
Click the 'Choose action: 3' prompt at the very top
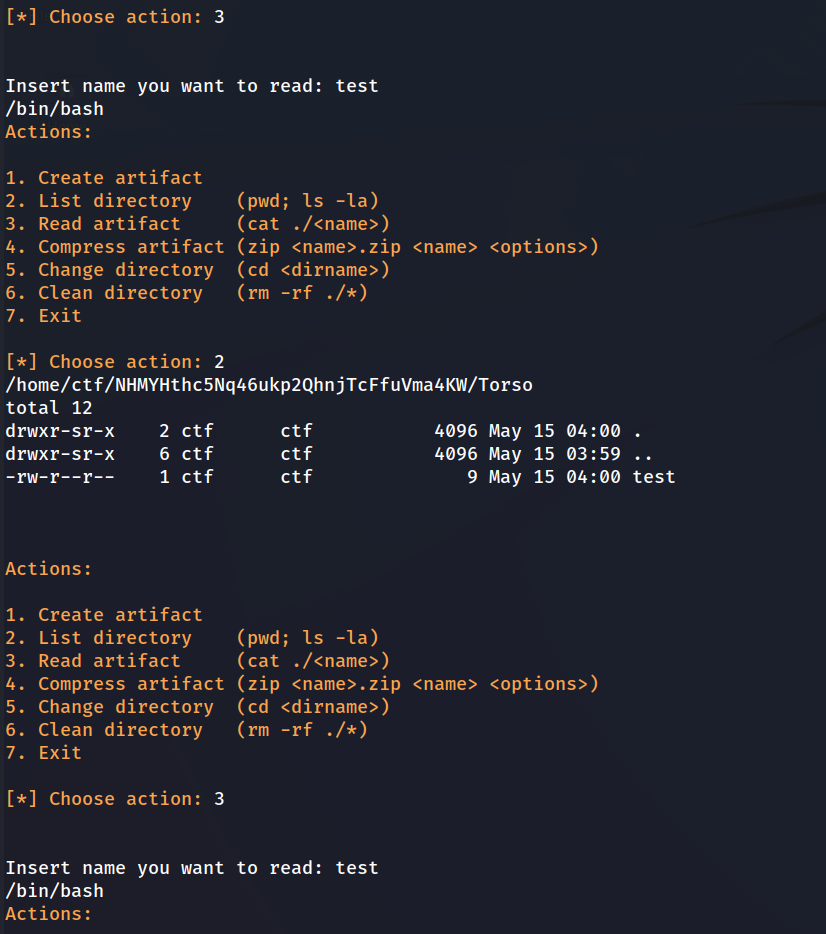115,17
